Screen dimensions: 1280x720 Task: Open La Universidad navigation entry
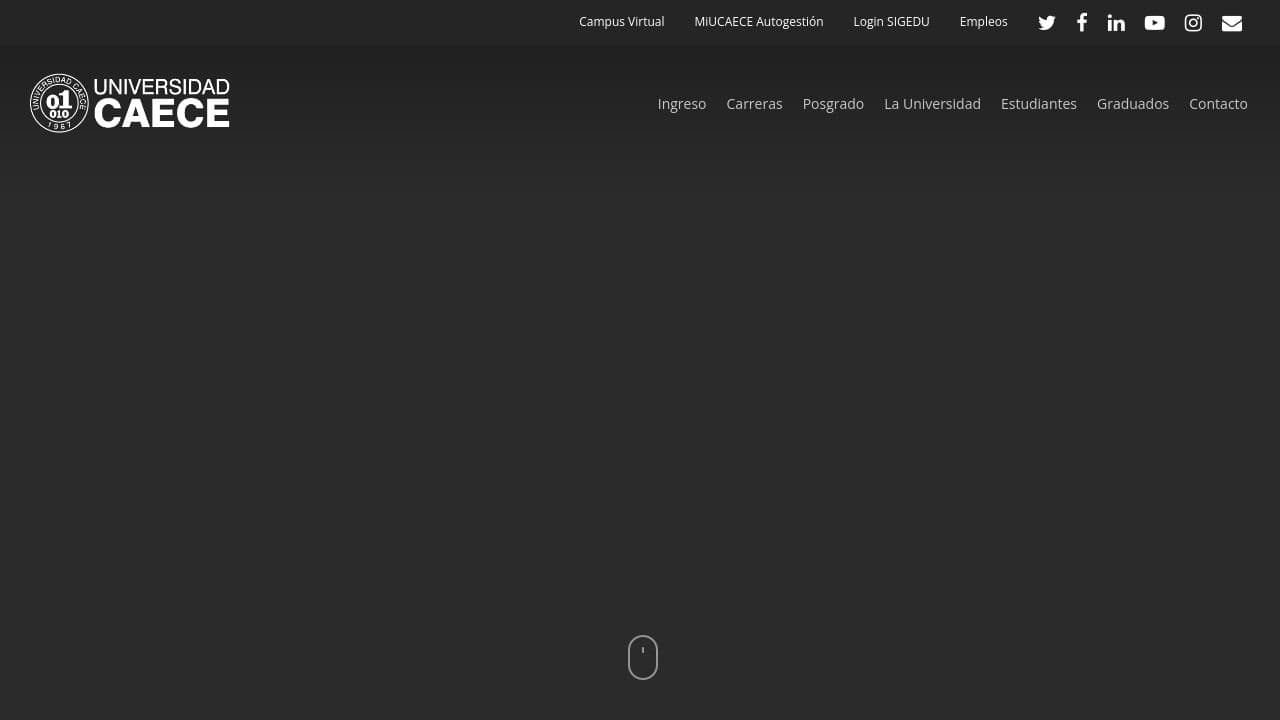(932, 103)
